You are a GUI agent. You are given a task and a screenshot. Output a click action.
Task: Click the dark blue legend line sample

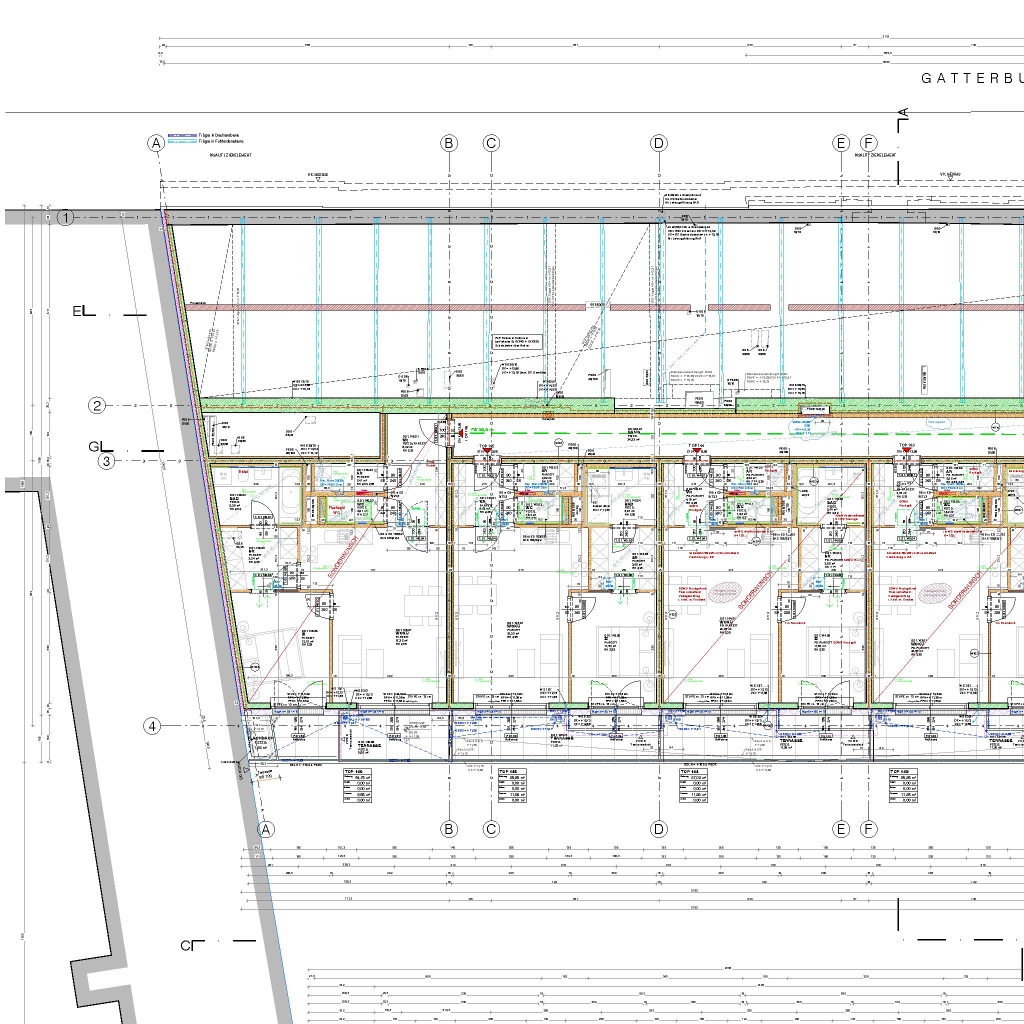[x=182, y=135]
